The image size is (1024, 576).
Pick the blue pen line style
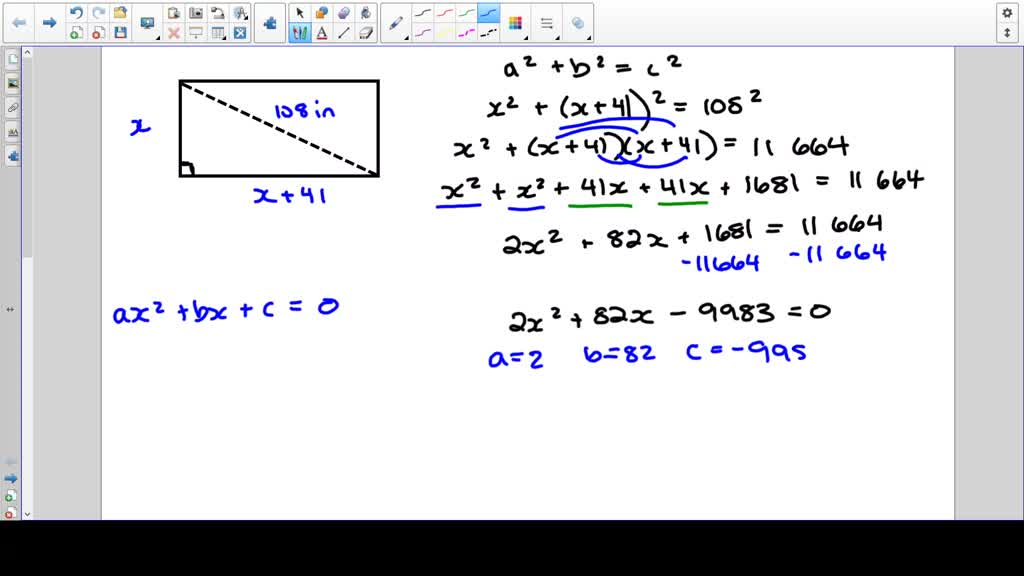tap(488, 14)
